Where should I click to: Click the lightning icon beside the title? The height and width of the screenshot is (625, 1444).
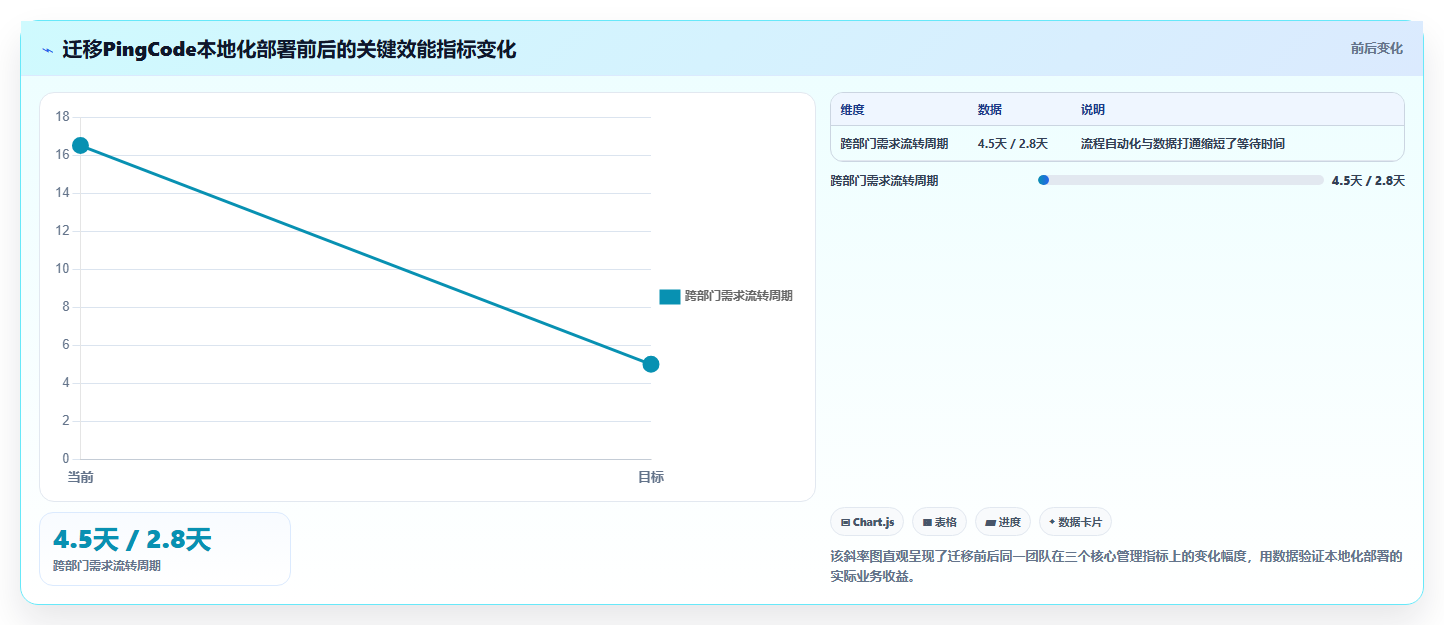click(47, 50)
